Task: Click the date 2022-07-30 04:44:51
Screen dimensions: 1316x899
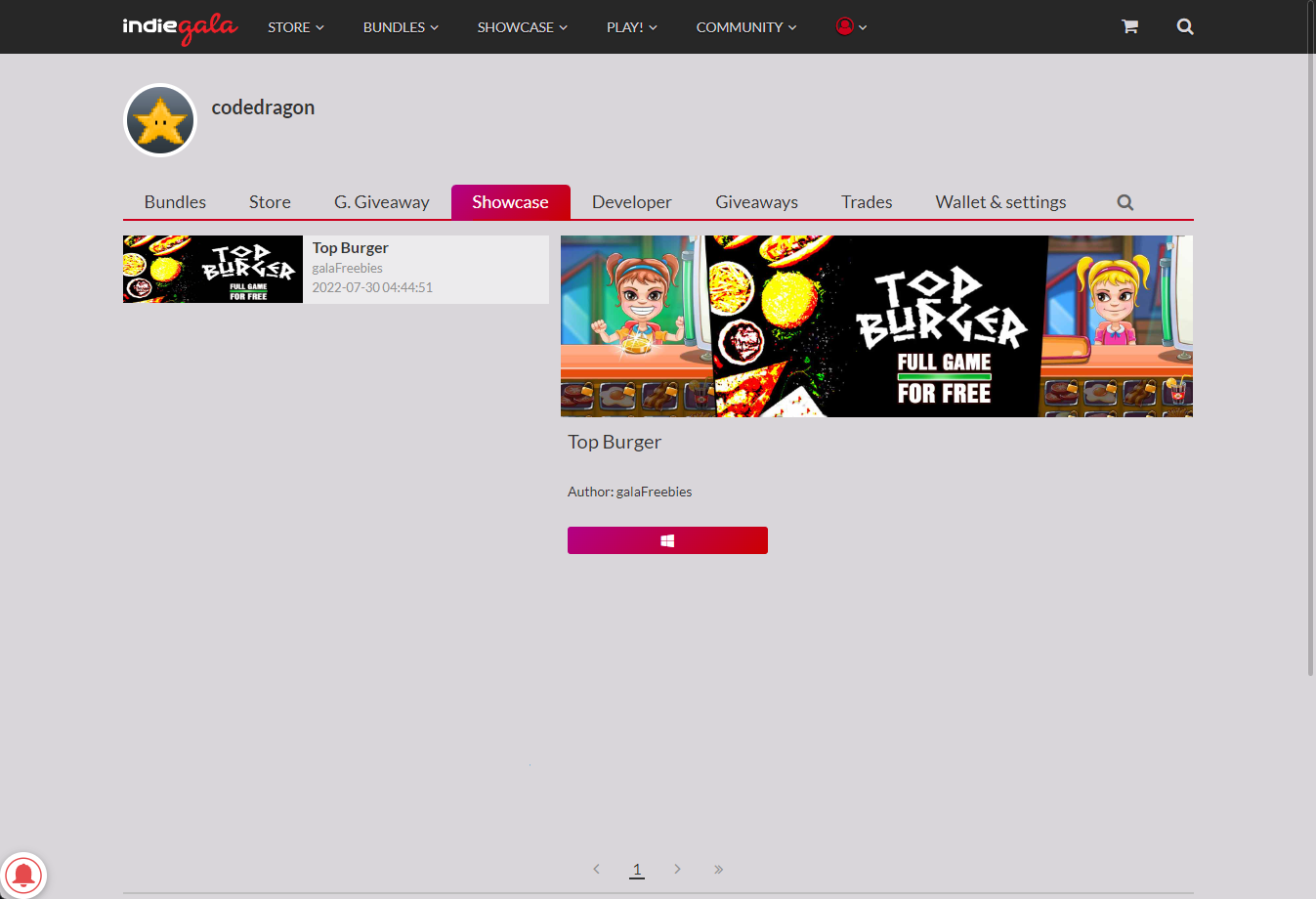Action: pos(372,287)
